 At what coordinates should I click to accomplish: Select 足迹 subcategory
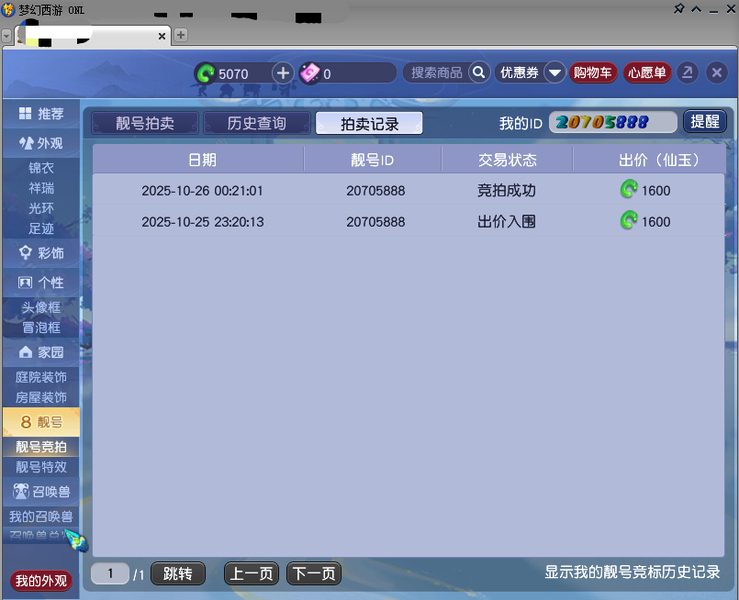coord(41,229)
